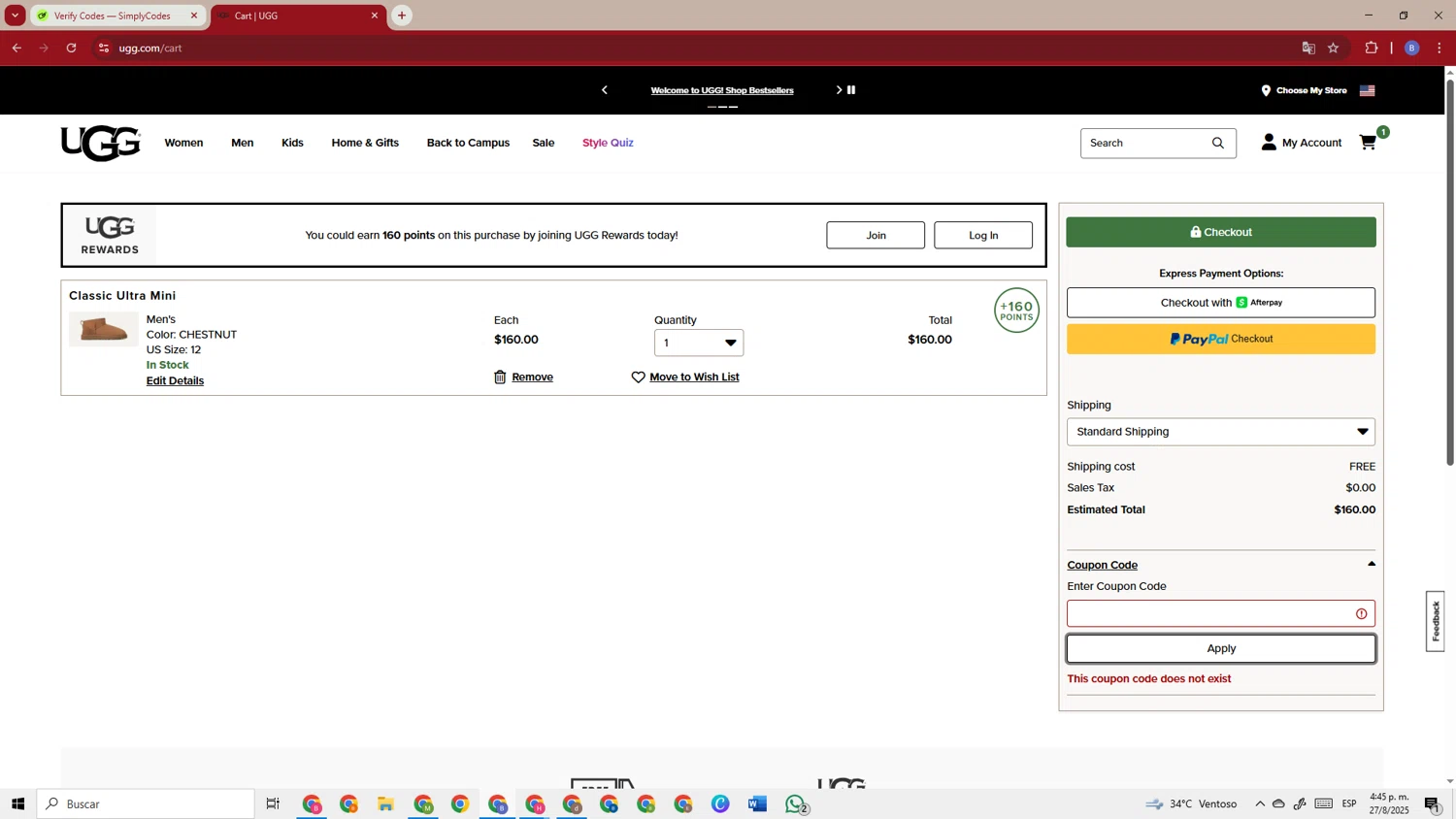Click the search magnifier icon

[1218, 143]
